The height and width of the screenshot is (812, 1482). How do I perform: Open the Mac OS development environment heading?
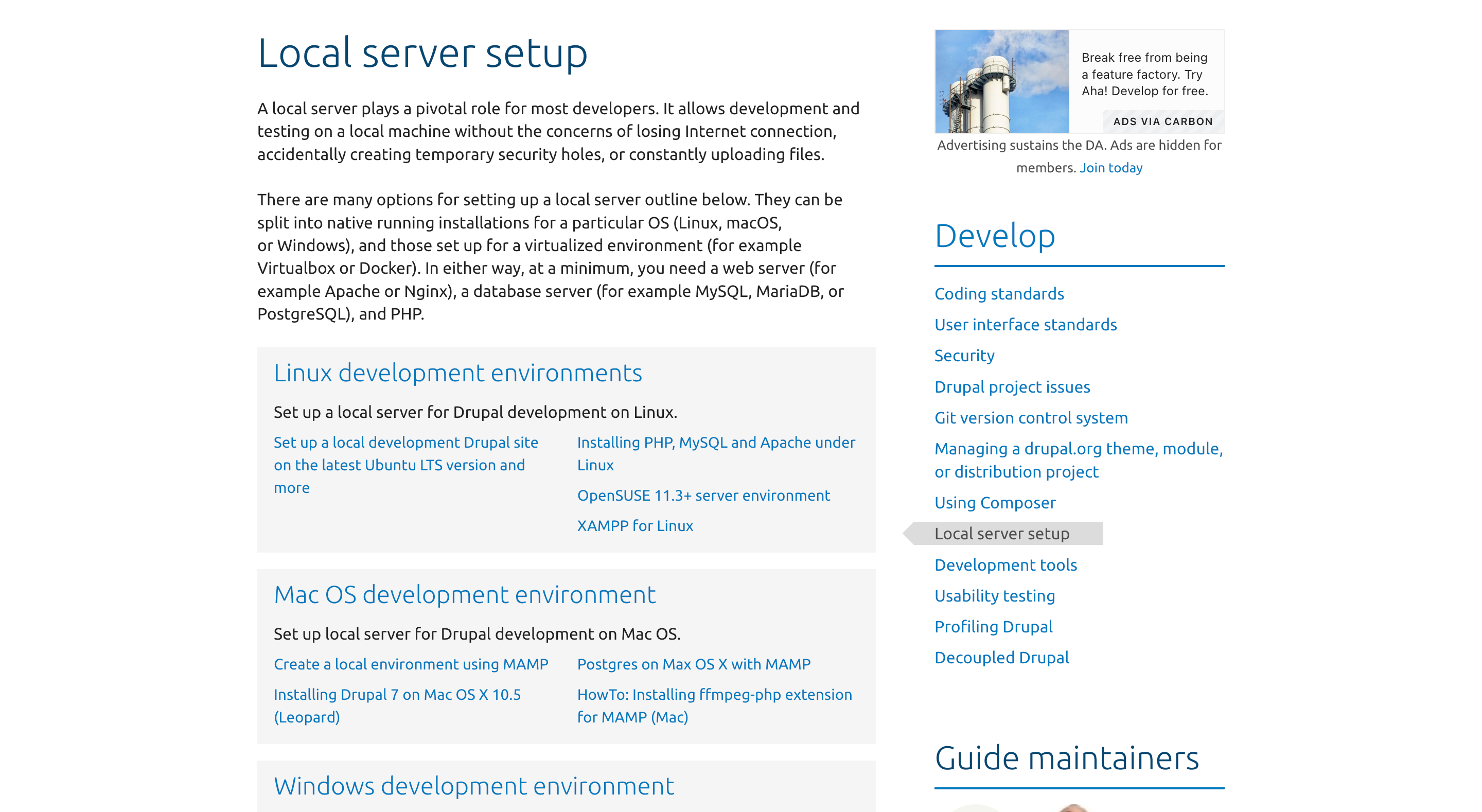click(464, 594)
